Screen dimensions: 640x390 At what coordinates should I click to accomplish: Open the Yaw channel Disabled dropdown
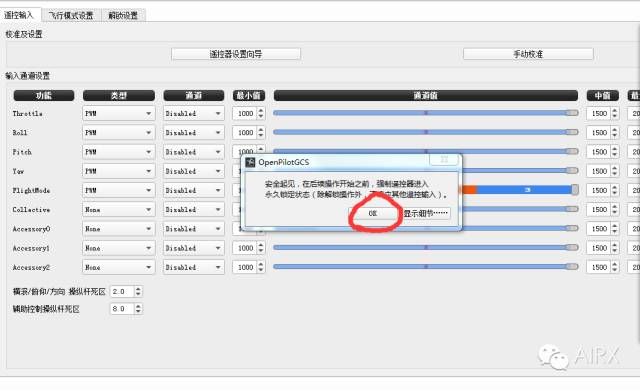tap(193, 171)
